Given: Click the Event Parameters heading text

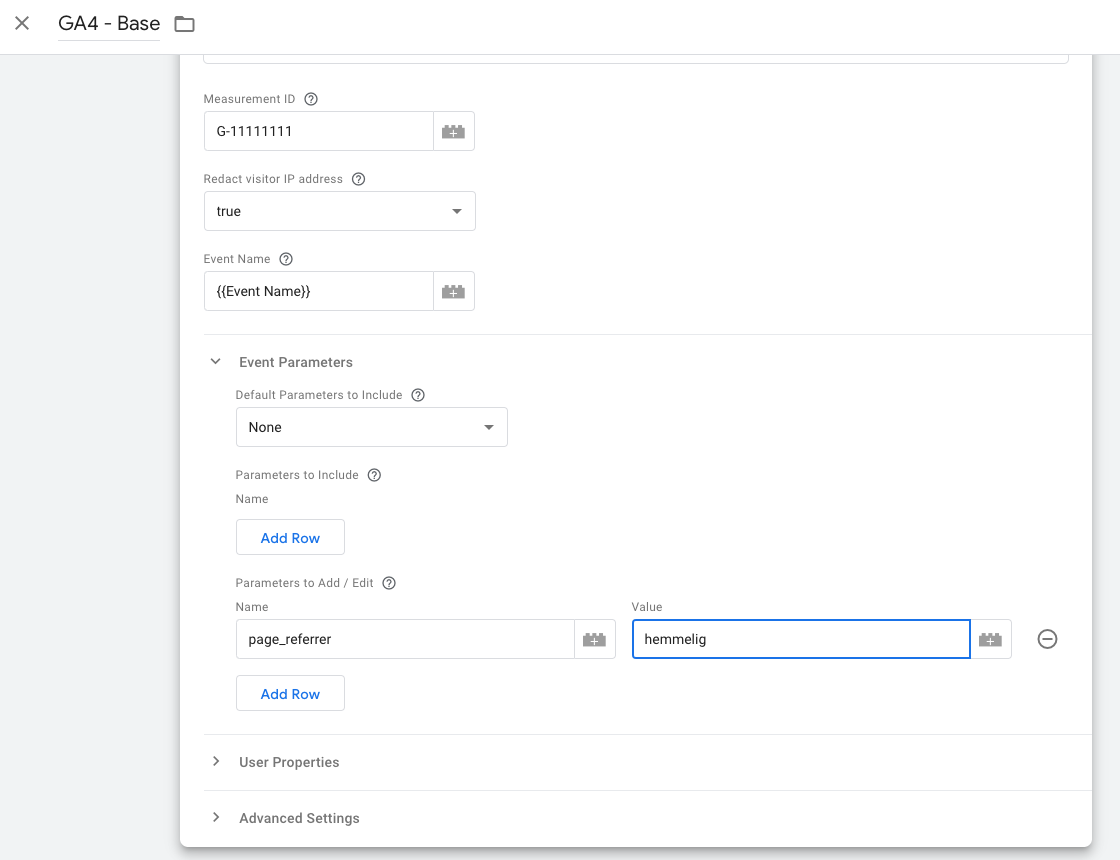Looking at the screenshot, I should click(296, 362).
